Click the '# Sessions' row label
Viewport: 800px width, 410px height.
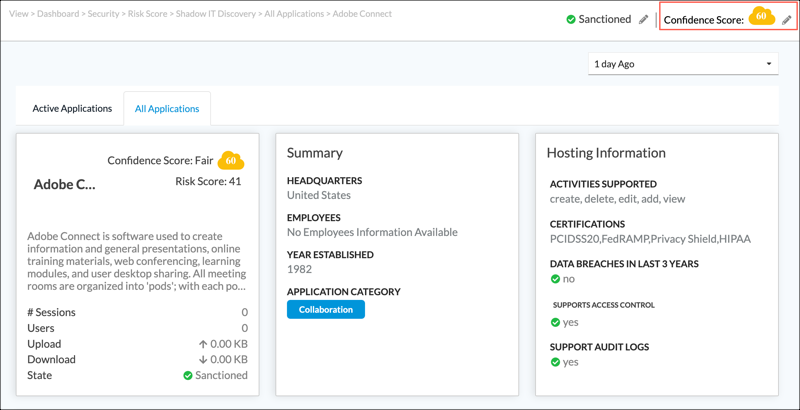coord(52,313)
